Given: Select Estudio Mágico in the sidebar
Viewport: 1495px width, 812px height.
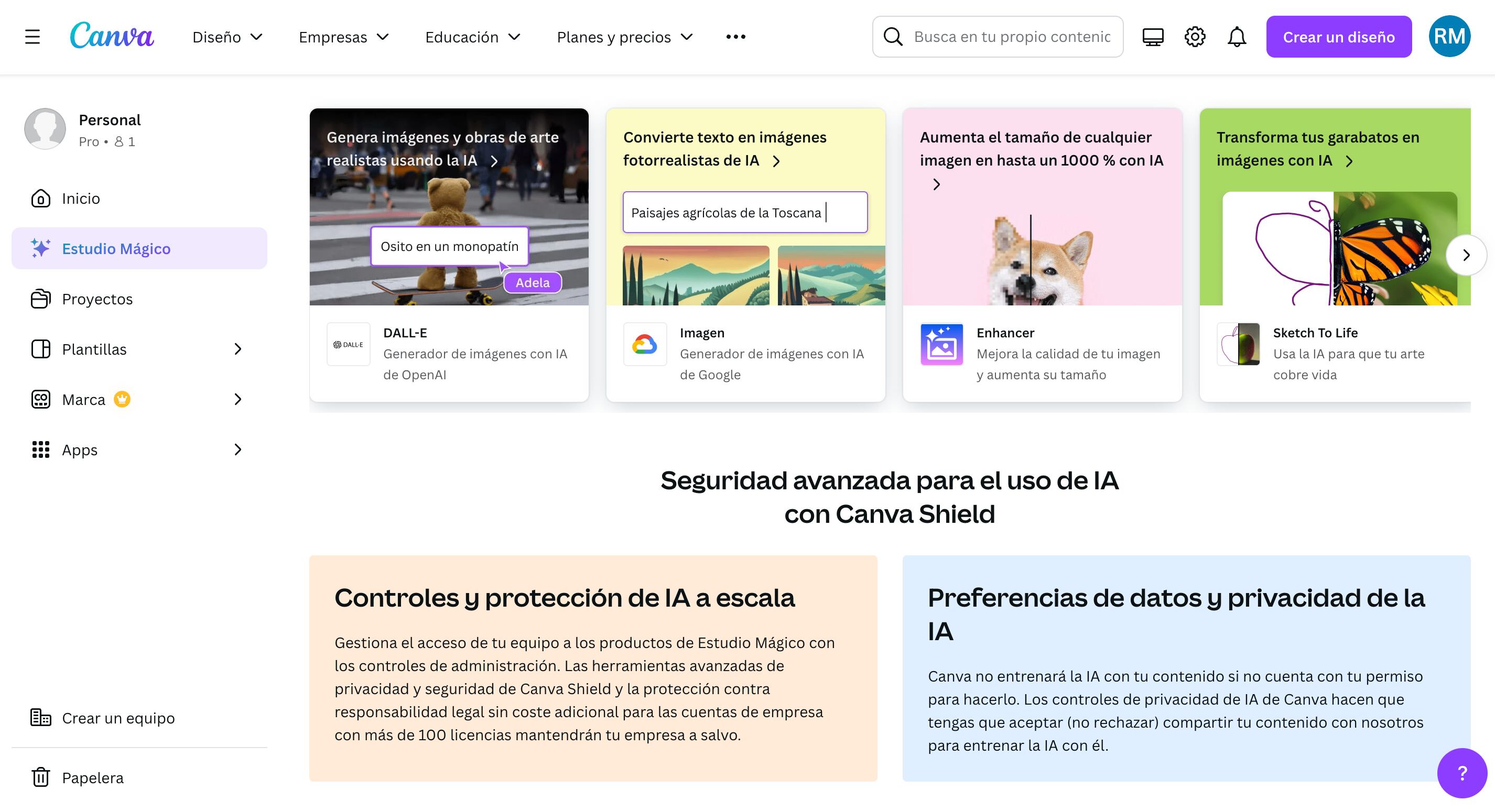Looking at the screenshot, I should click(x=139, y=248).
